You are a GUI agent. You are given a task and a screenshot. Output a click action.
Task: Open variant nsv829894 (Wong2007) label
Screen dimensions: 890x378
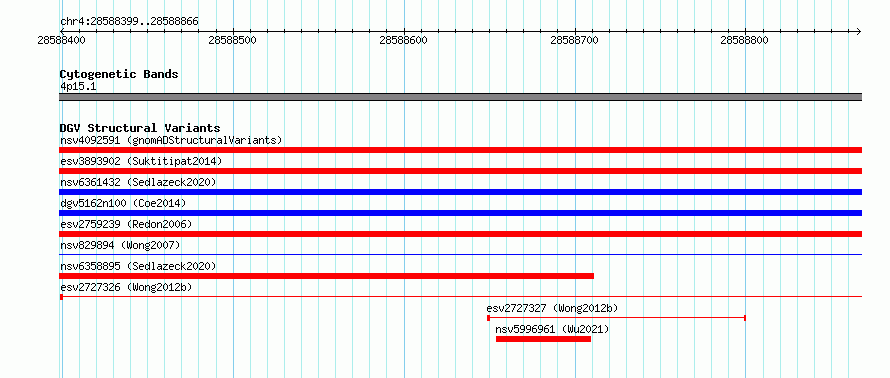click(x=120, y=245)
